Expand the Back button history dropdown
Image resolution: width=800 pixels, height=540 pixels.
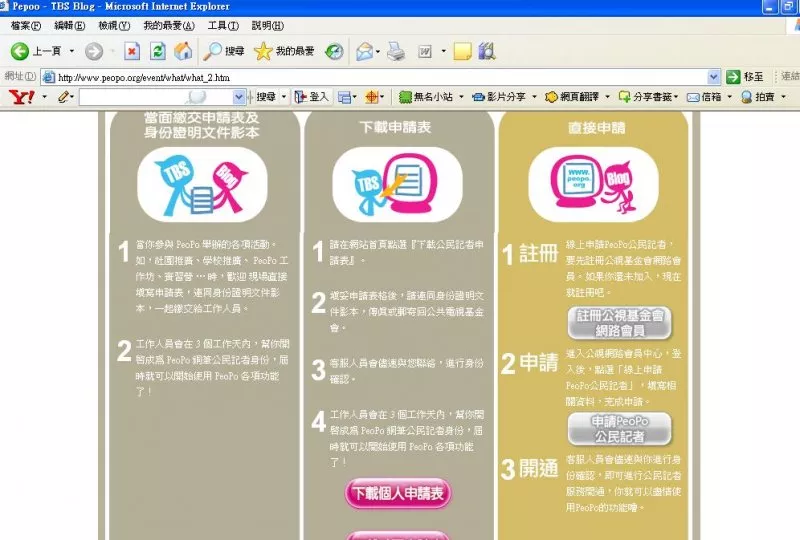point(71,51)
